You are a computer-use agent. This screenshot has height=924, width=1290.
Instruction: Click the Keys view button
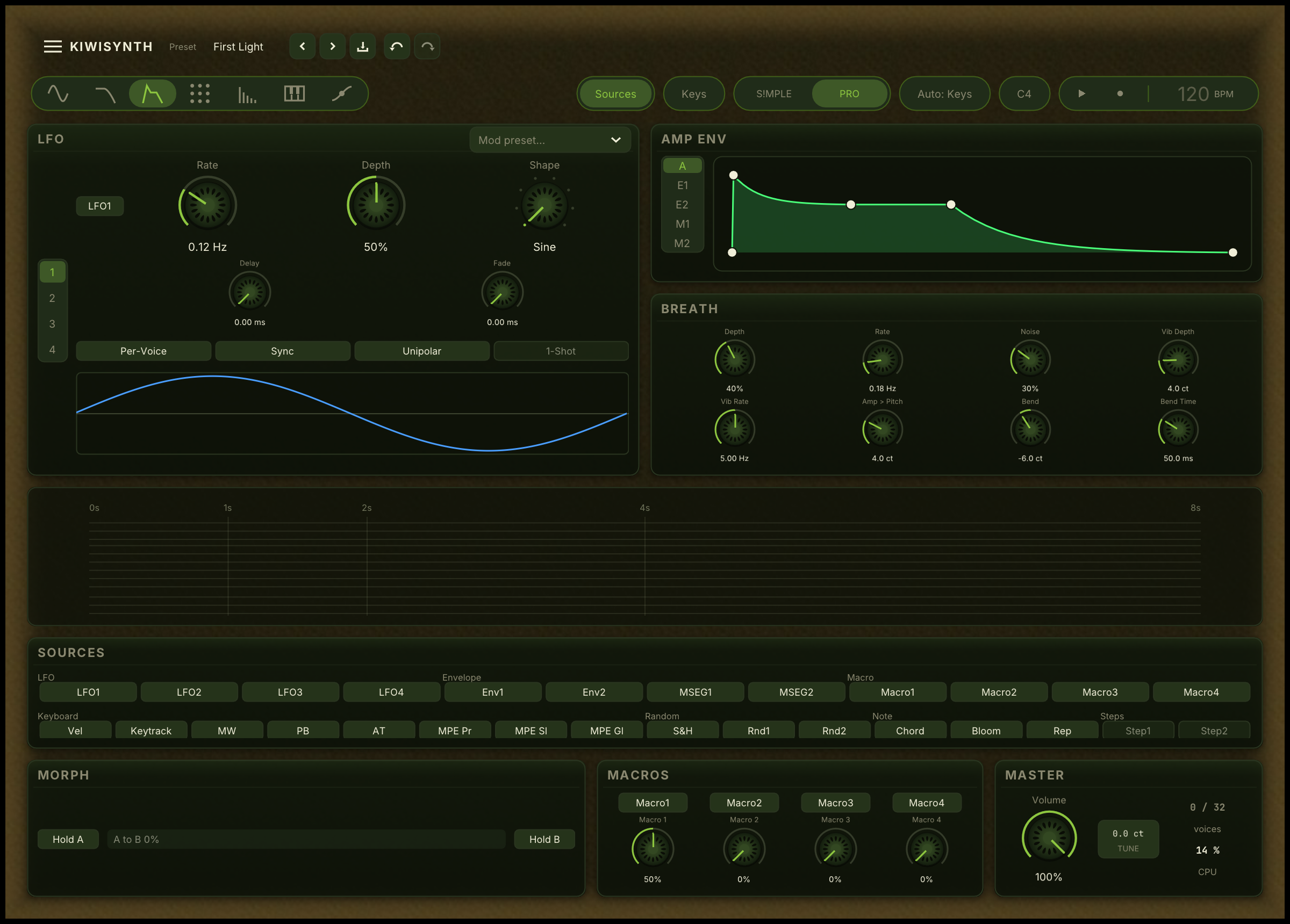pyautogui.click(x=694, y=94)
